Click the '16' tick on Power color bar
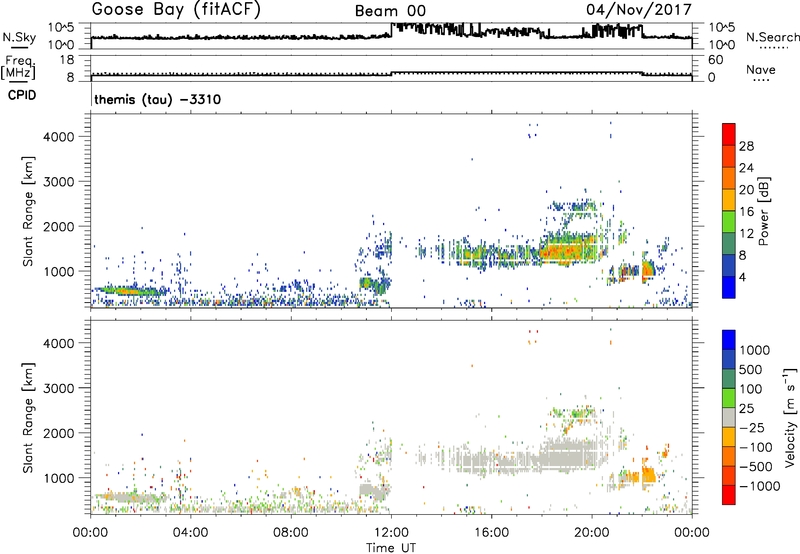 coord(746,212)
